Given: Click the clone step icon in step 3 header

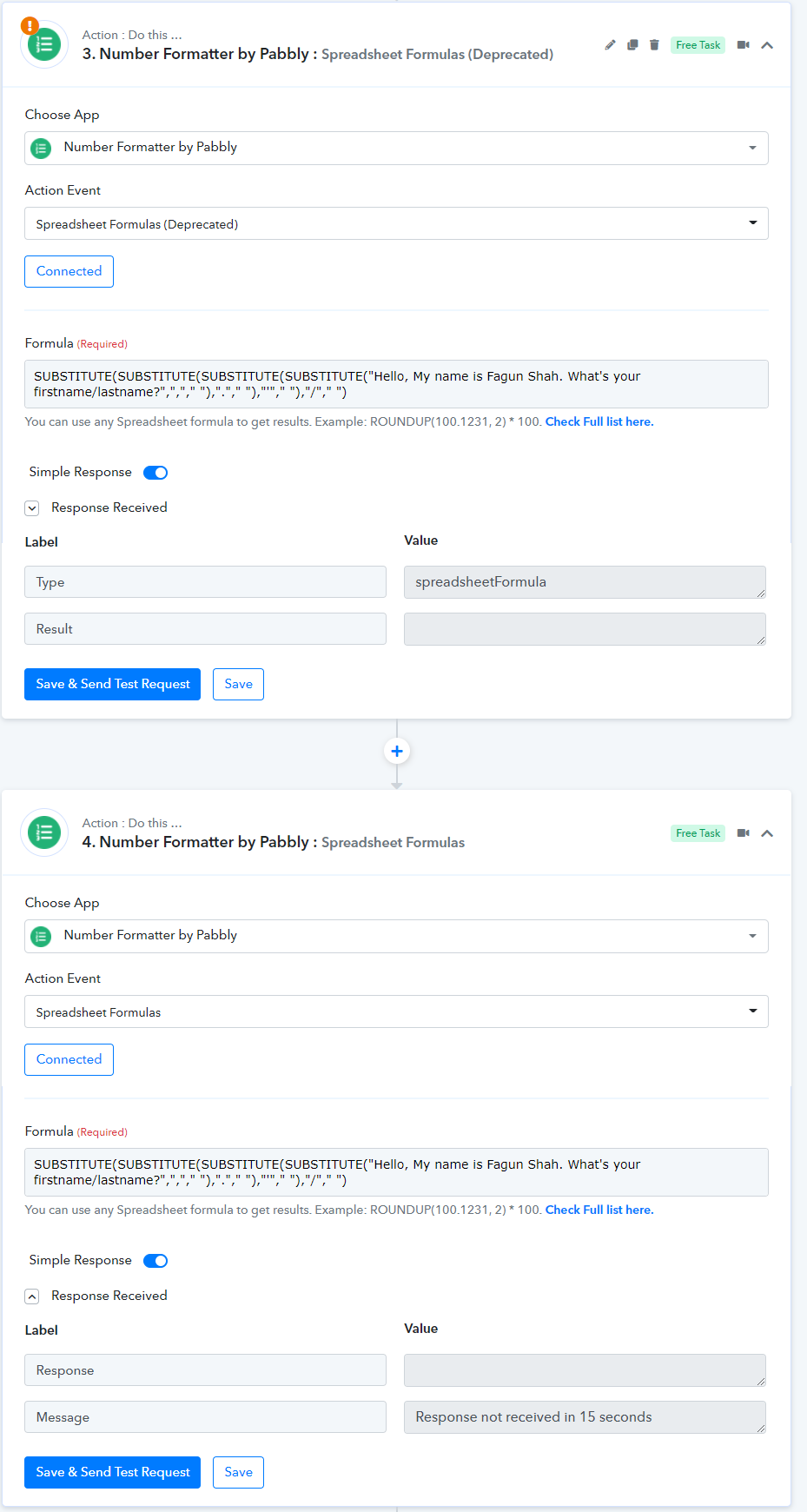Looking at the screenshot, I should (632, 45).
